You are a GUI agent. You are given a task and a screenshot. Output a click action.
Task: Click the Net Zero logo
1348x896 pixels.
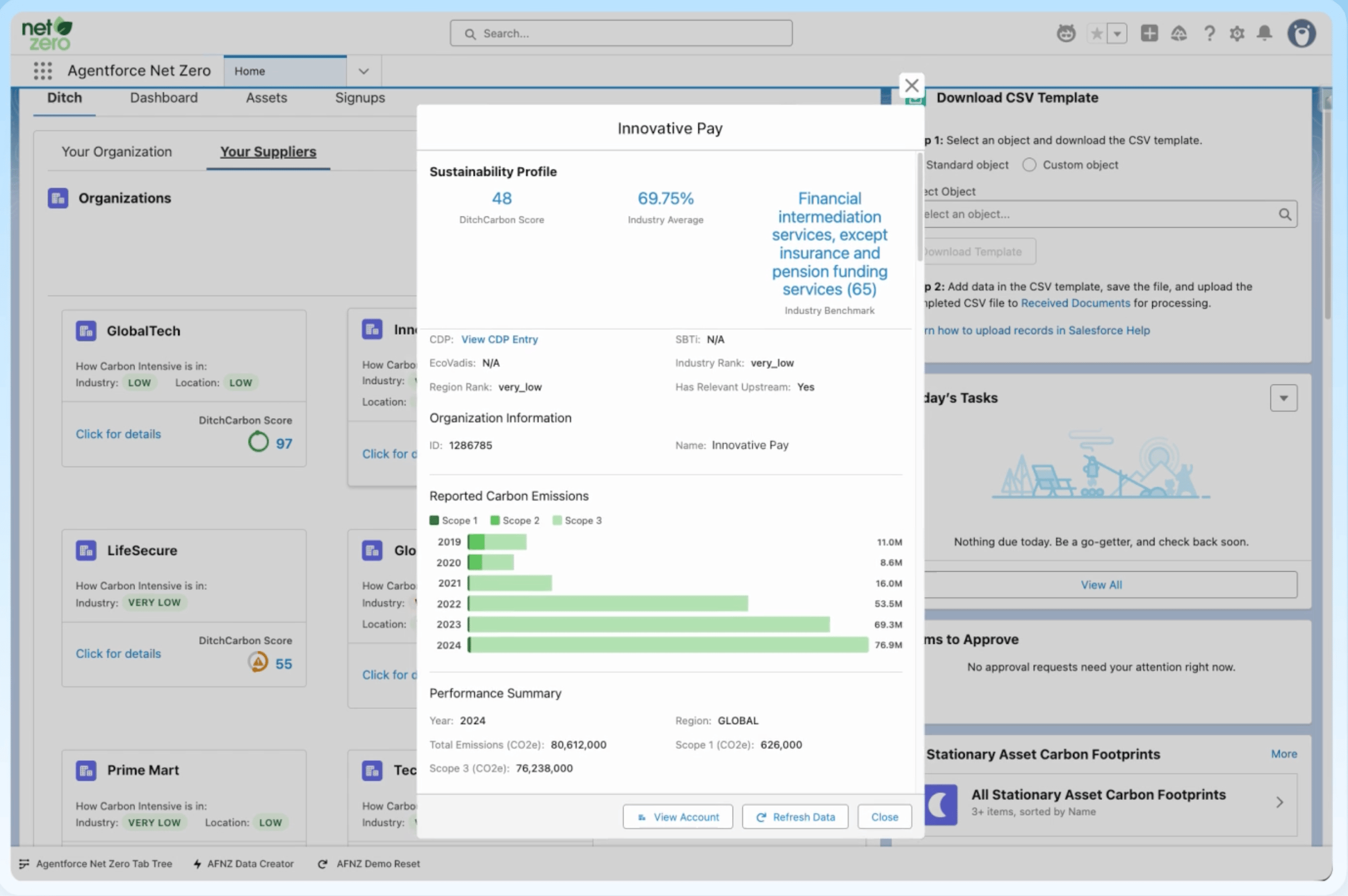[x=47, y=34]
